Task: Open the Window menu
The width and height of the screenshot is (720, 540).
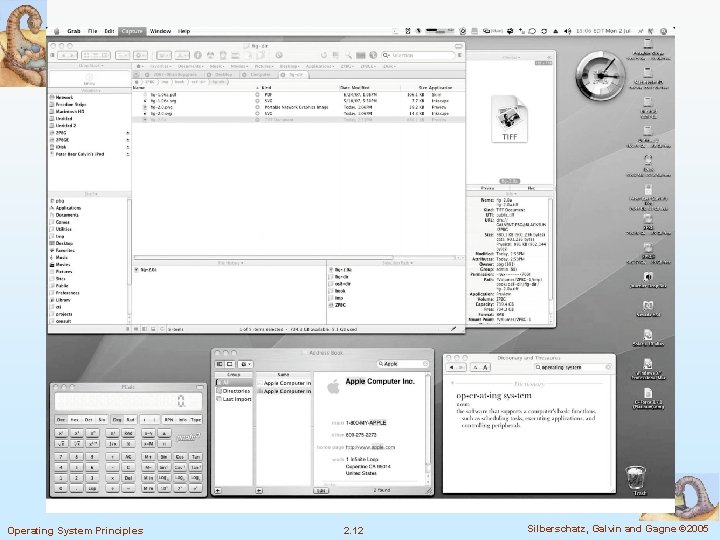Action: [160, 31]
